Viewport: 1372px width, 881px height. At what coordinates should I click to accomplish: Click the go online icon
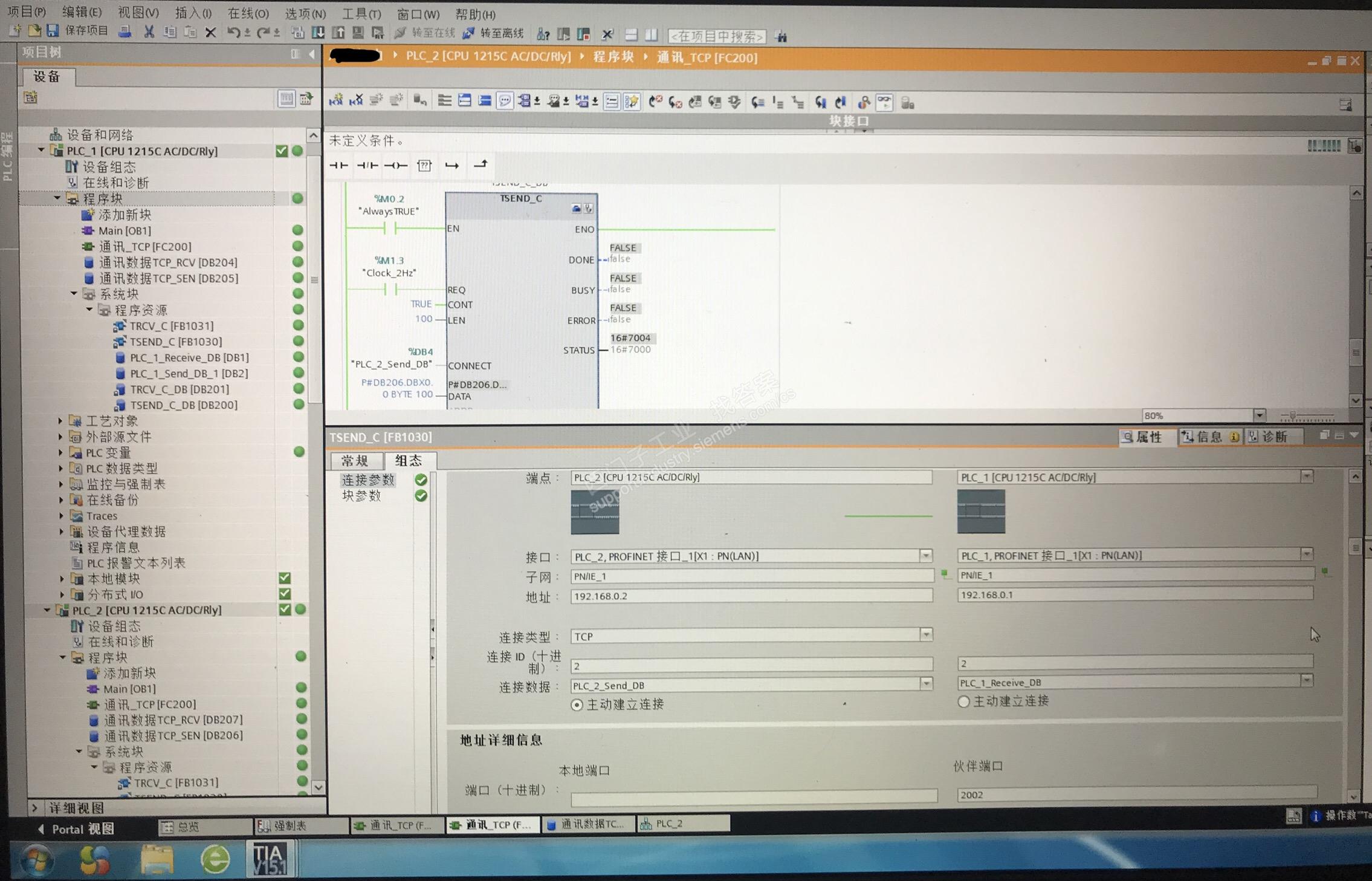pyautogui.click(x=400, y=33)
